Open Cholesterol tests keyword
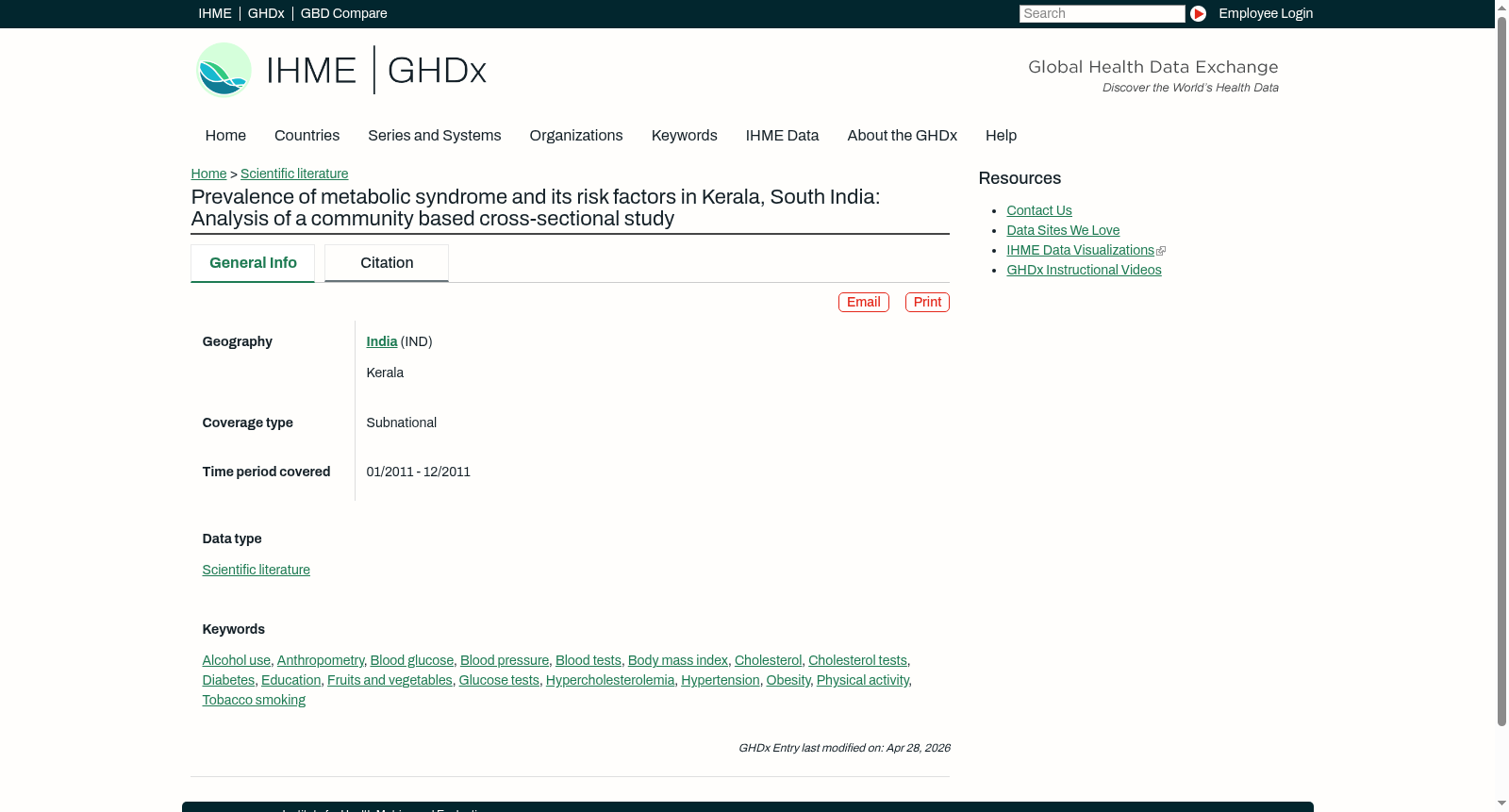This screenshot has height=812, width=1509. click(x=857, y=660)
